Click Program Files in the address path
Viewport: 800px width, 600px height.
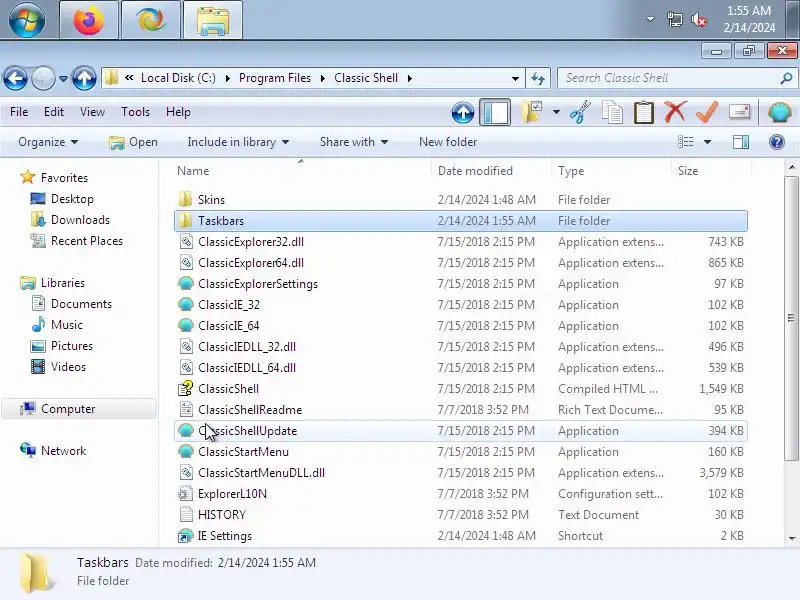(274, 78)
